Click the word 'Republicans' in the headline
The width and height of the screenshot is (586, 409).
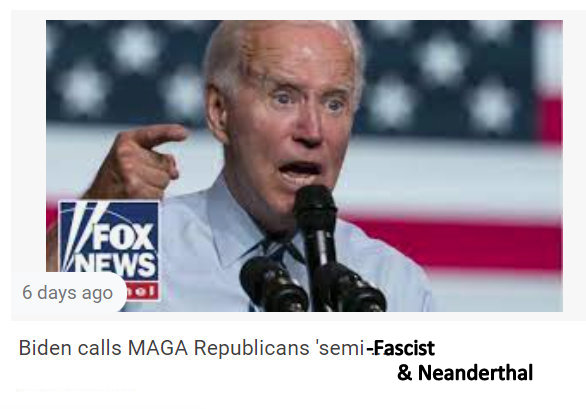251,348
